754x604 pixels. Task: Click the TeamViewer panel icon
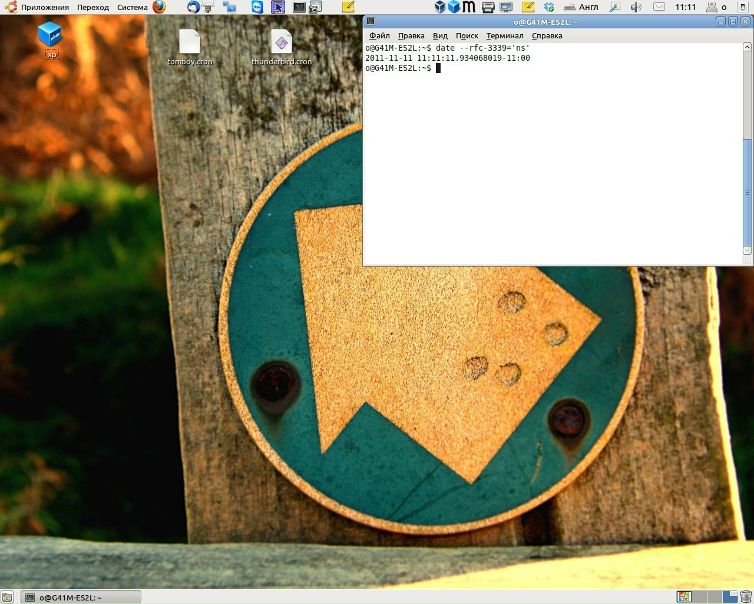[258, 7]
